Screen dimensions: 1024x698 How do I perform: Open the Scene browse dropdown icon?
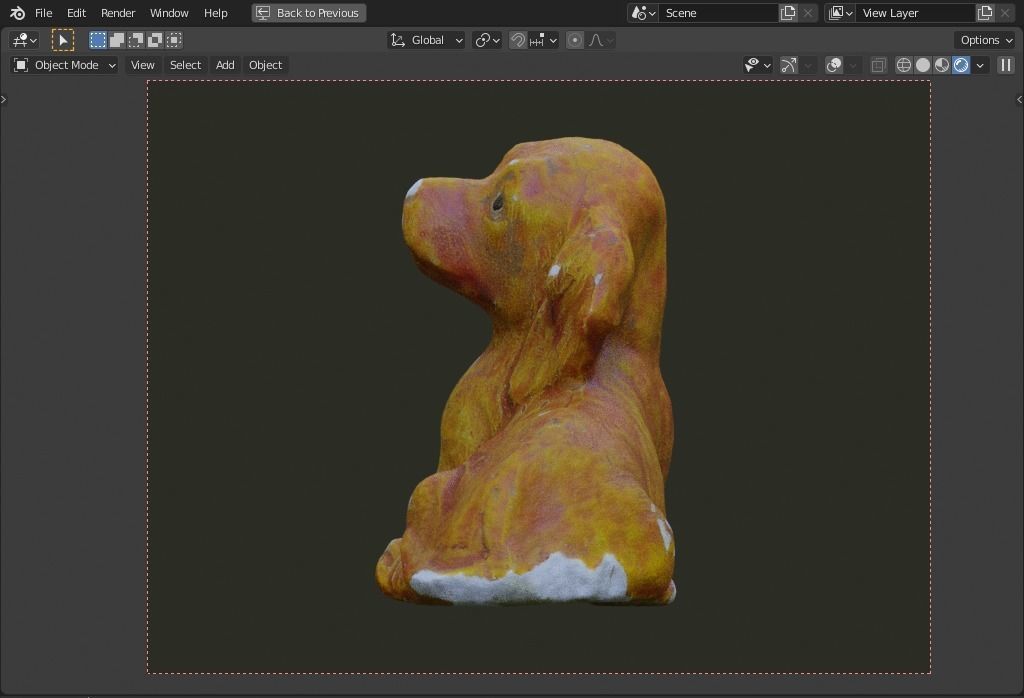click(643, 13)
